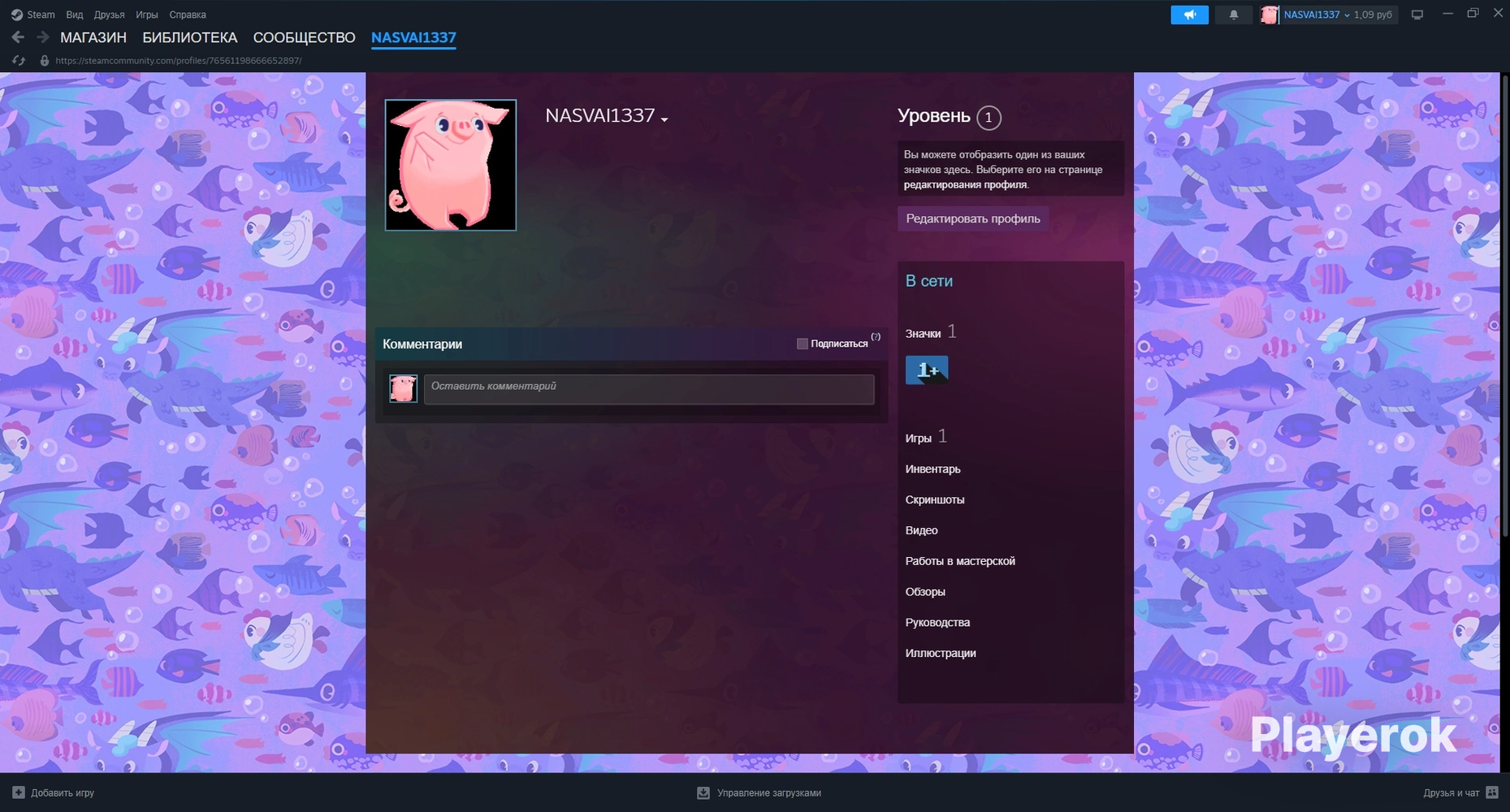Go forward with the right arrow icon
The height and width of the screenshot is (812, 1510).
pos(43,37)
